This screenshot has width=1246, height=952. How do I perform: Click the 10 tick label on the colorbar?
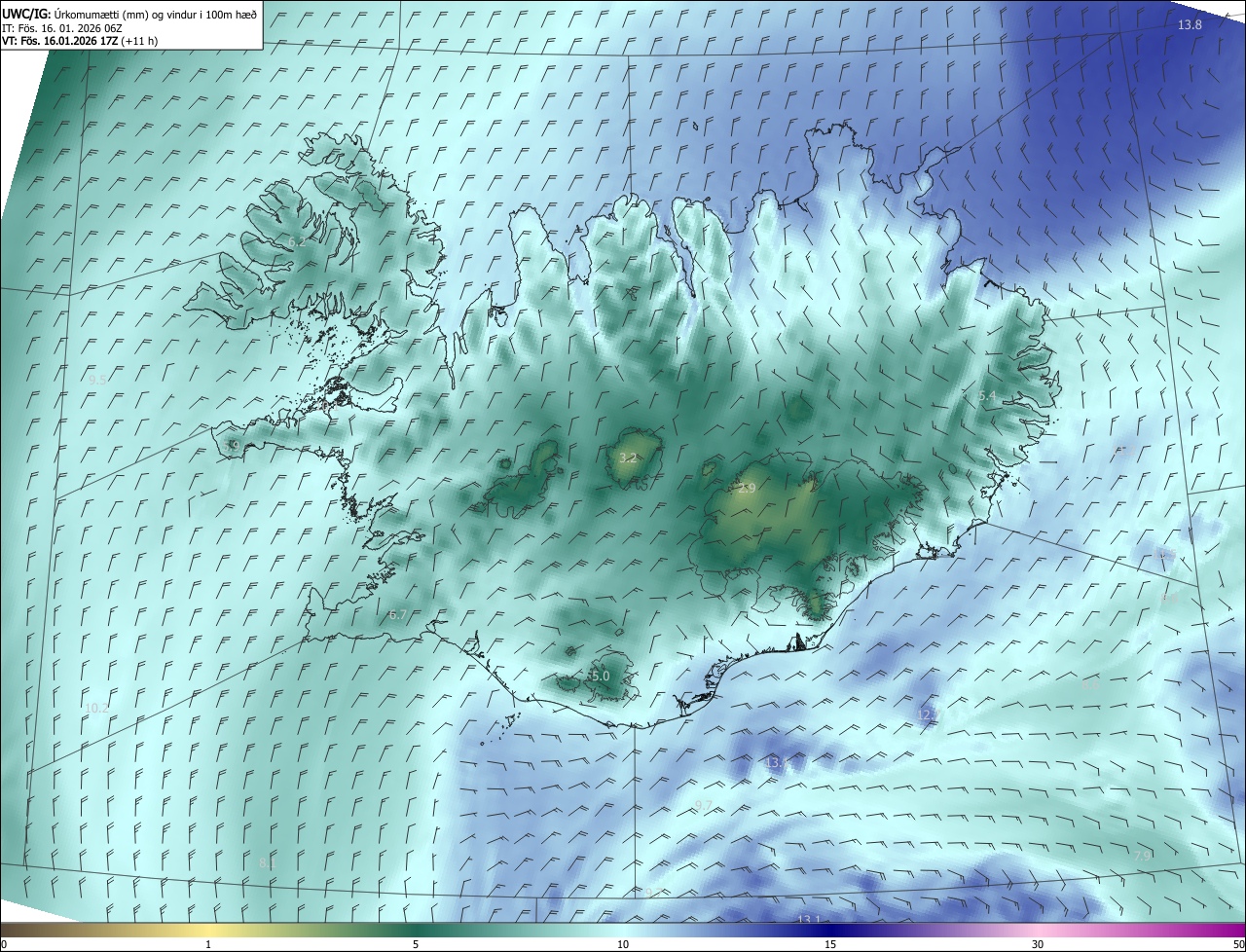tap(623, 944)
